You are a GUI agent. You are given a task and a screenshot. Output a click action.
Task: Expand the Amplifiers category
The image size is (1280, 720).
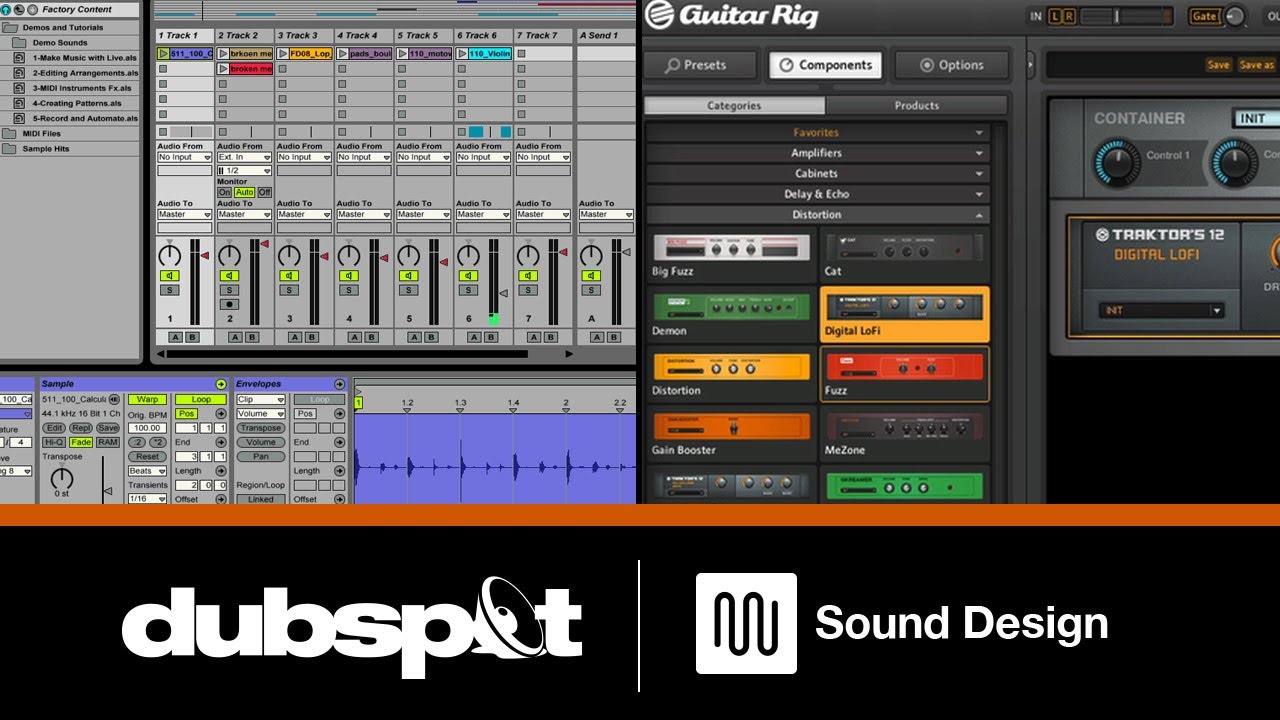(x=818, y=153)
